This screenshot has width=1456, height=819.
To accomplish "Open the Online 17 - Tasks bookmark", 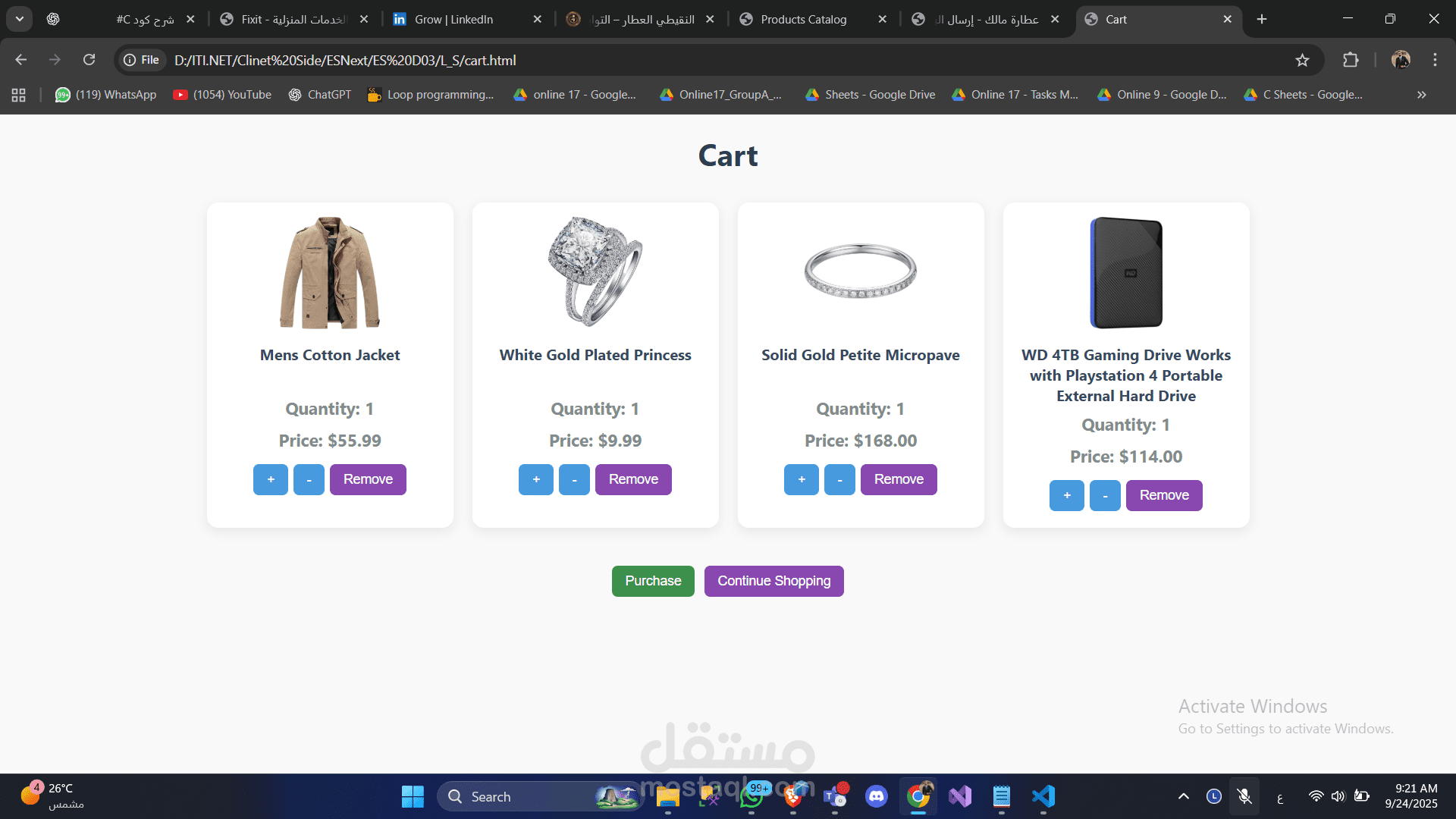I will pos(1015,95).
